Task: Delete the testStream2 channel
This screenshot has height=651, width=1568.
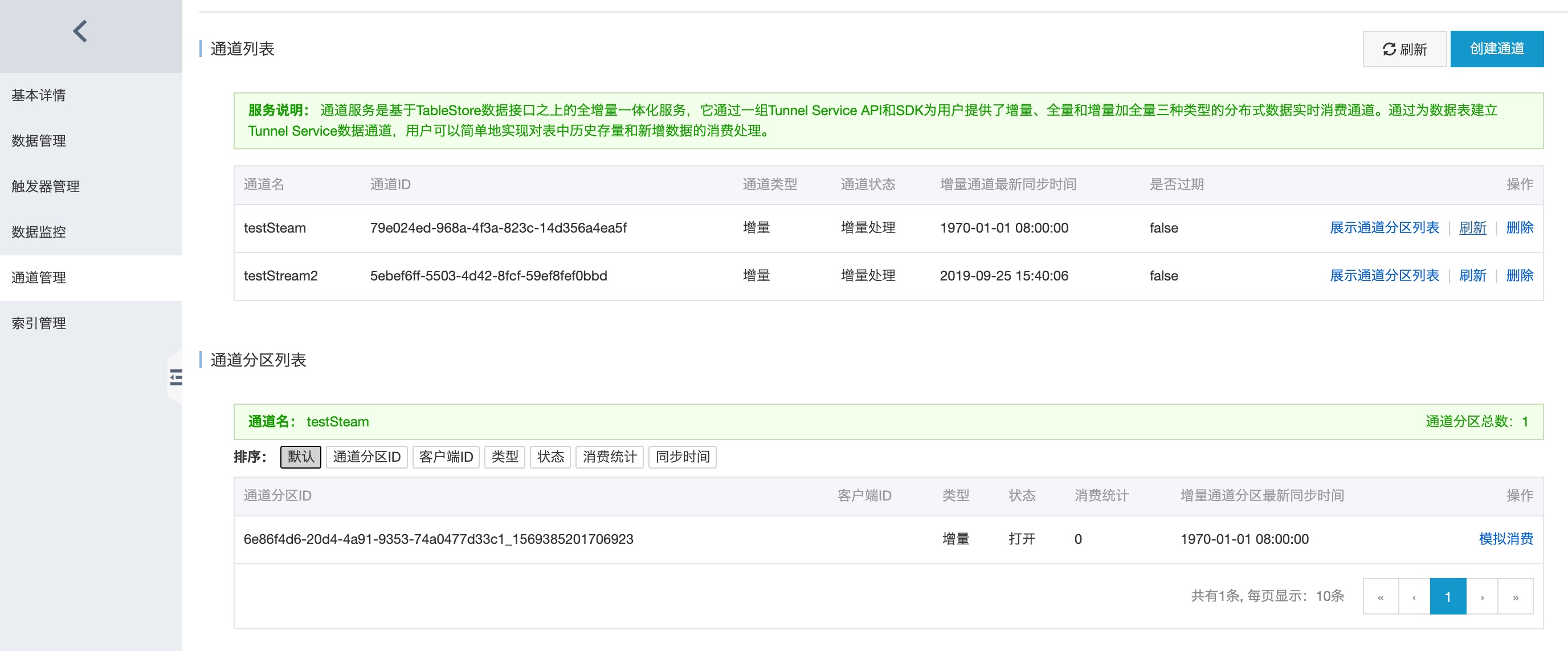Action: click(x=1520, y=276)
